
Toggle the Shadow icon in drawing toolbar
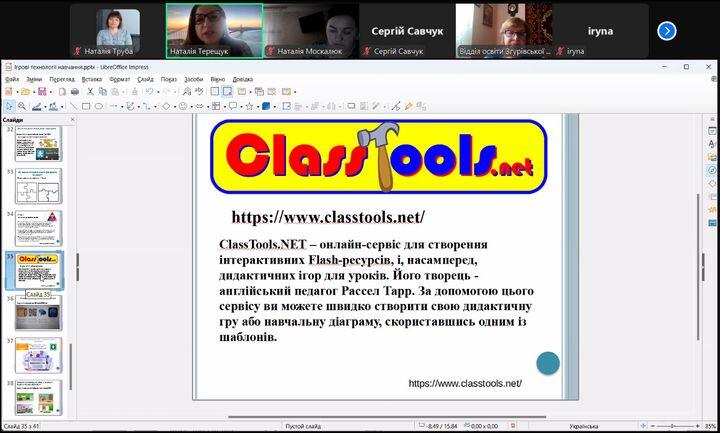351,107
